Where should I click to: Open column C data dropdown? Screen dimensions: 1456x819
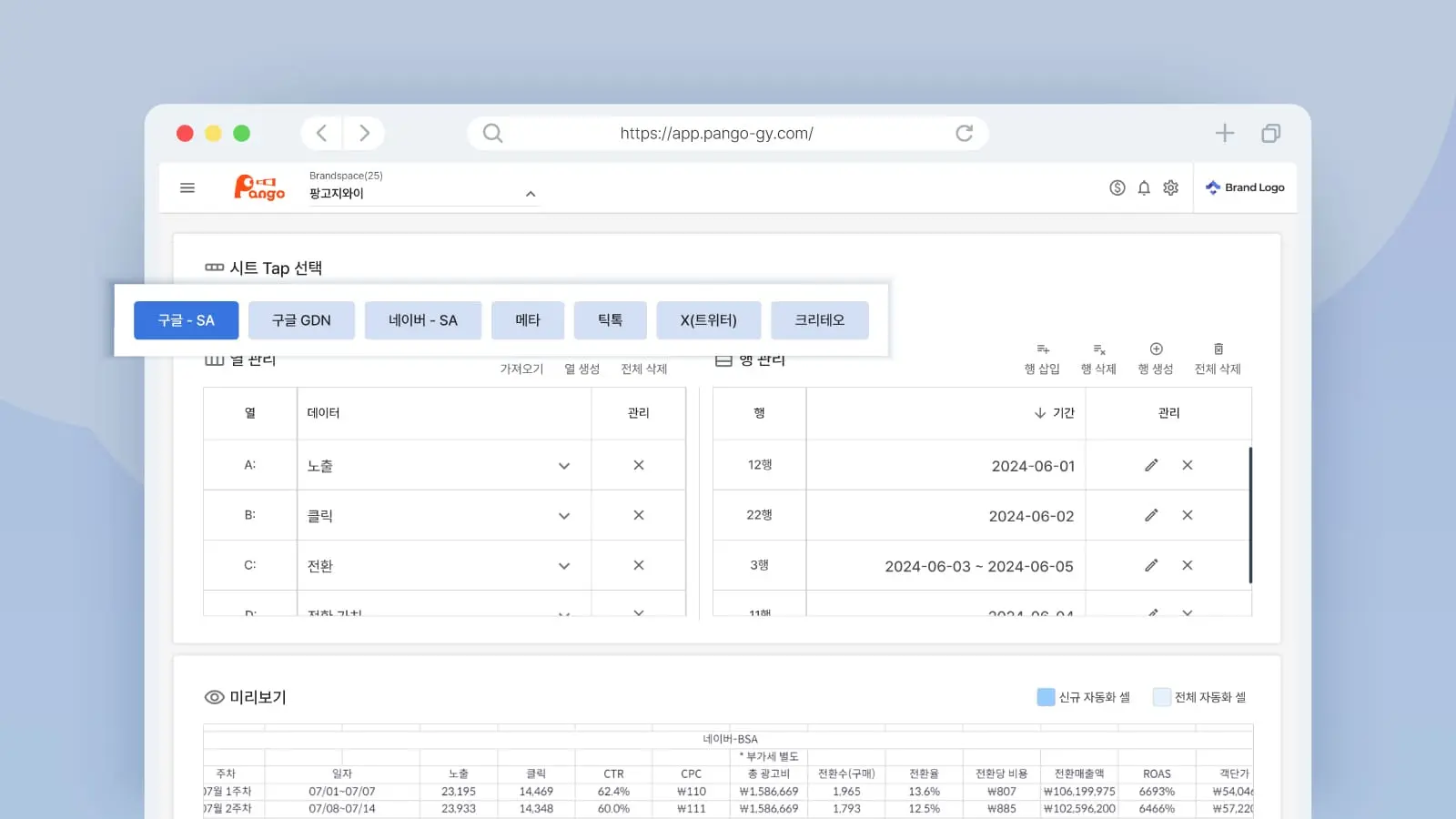tap(563, 566)
